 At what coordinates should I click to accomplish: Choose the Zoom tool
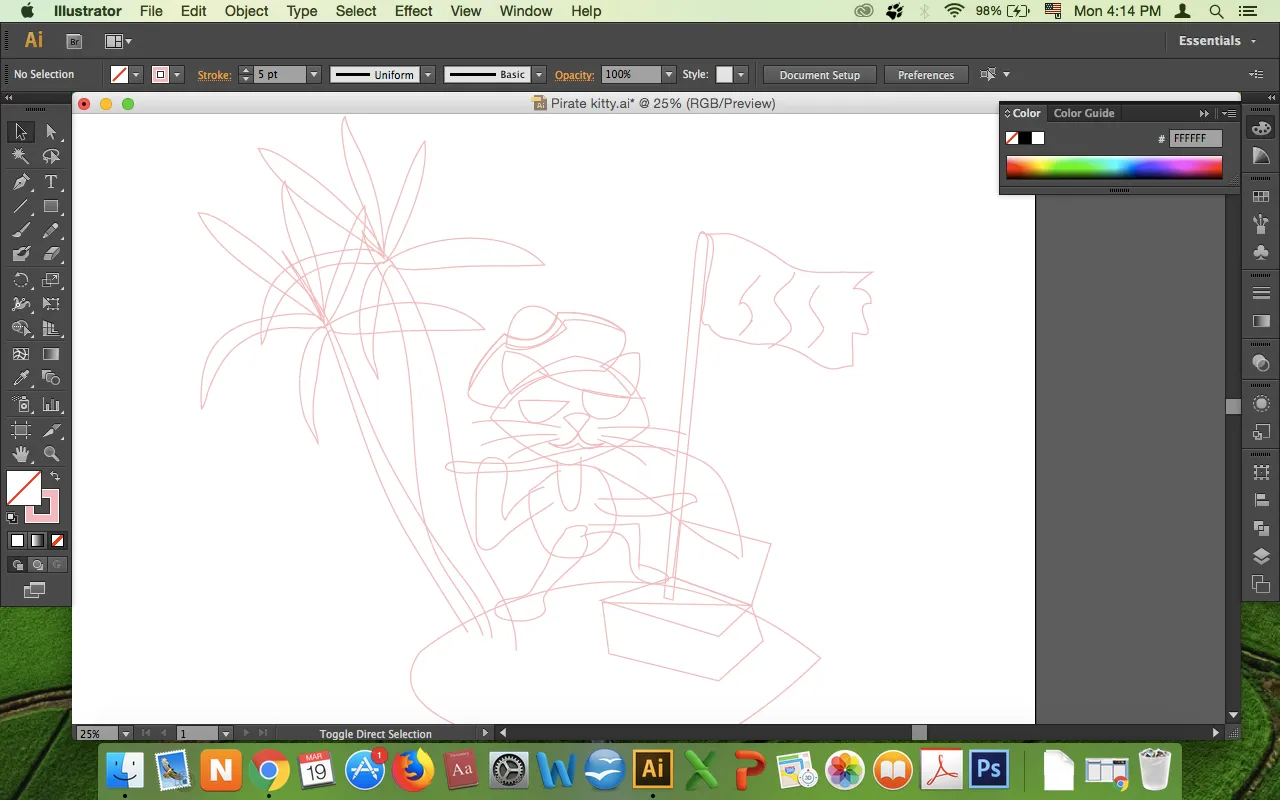click(x=52, y=455)
